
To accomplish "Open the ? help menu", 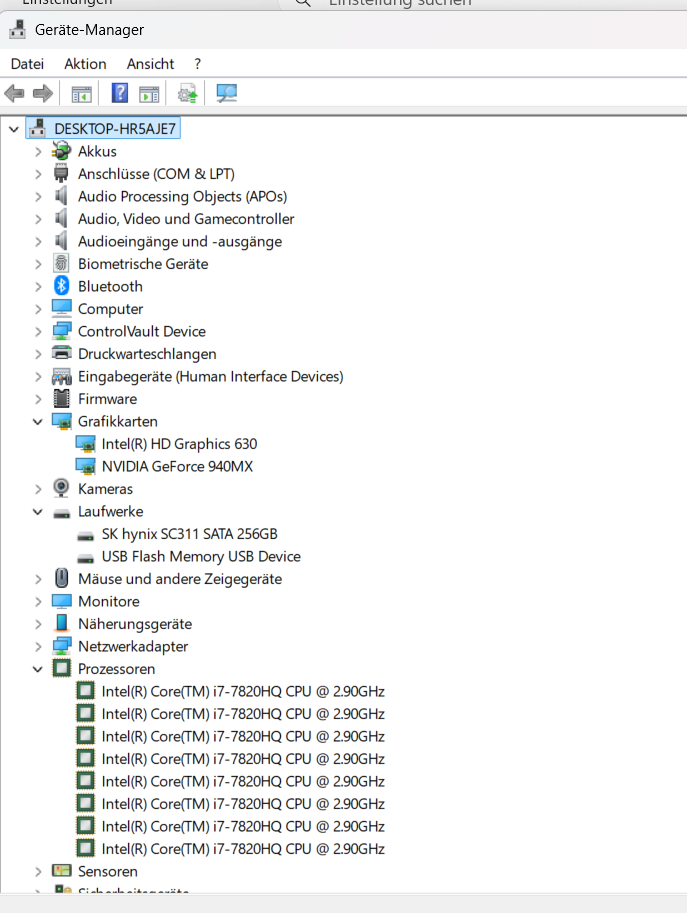I will pos(197,63).
